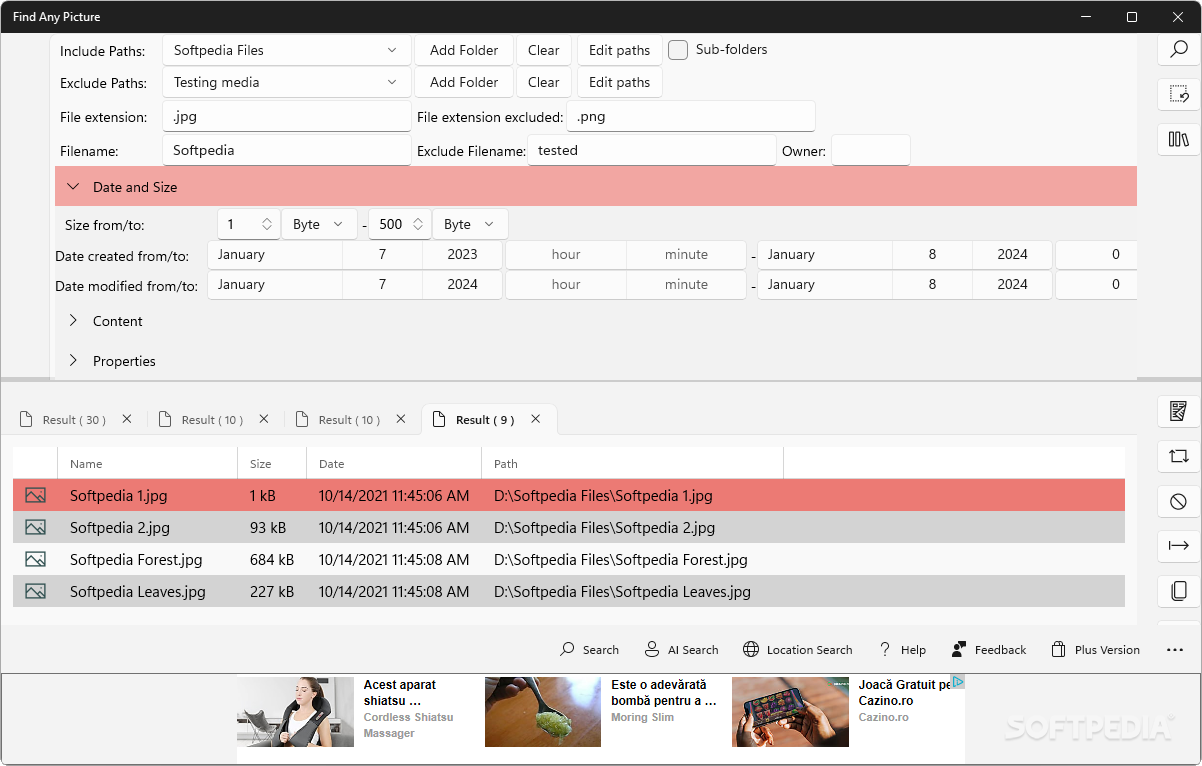Open the size-from Byte unit dropdown
The height and width of the screenshot is (766, 1202).
(319, 224)
